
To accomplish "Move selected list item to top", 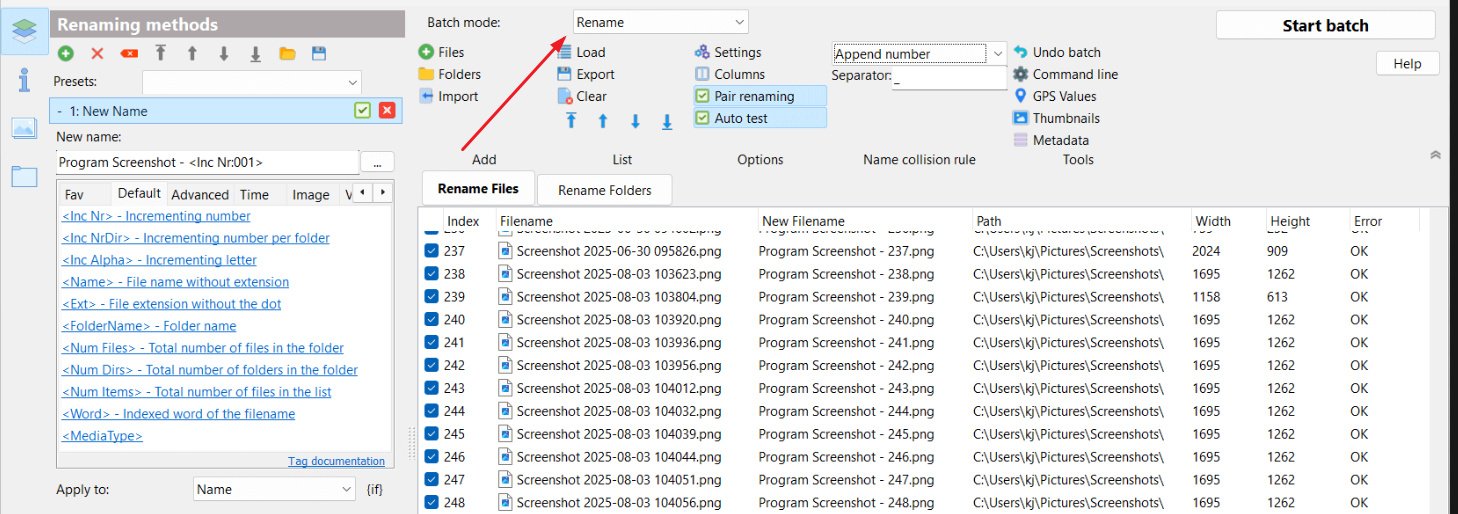I will [571, 121].
